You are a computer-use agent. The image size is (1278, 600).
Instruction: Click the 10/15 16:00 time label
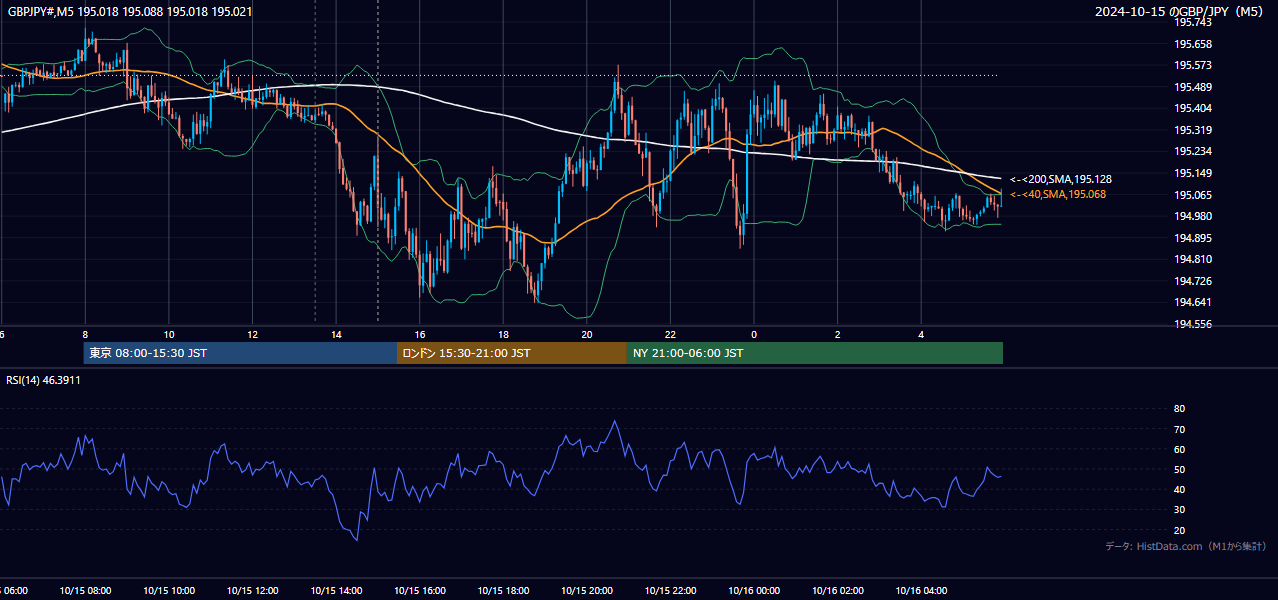click(420, 590)
